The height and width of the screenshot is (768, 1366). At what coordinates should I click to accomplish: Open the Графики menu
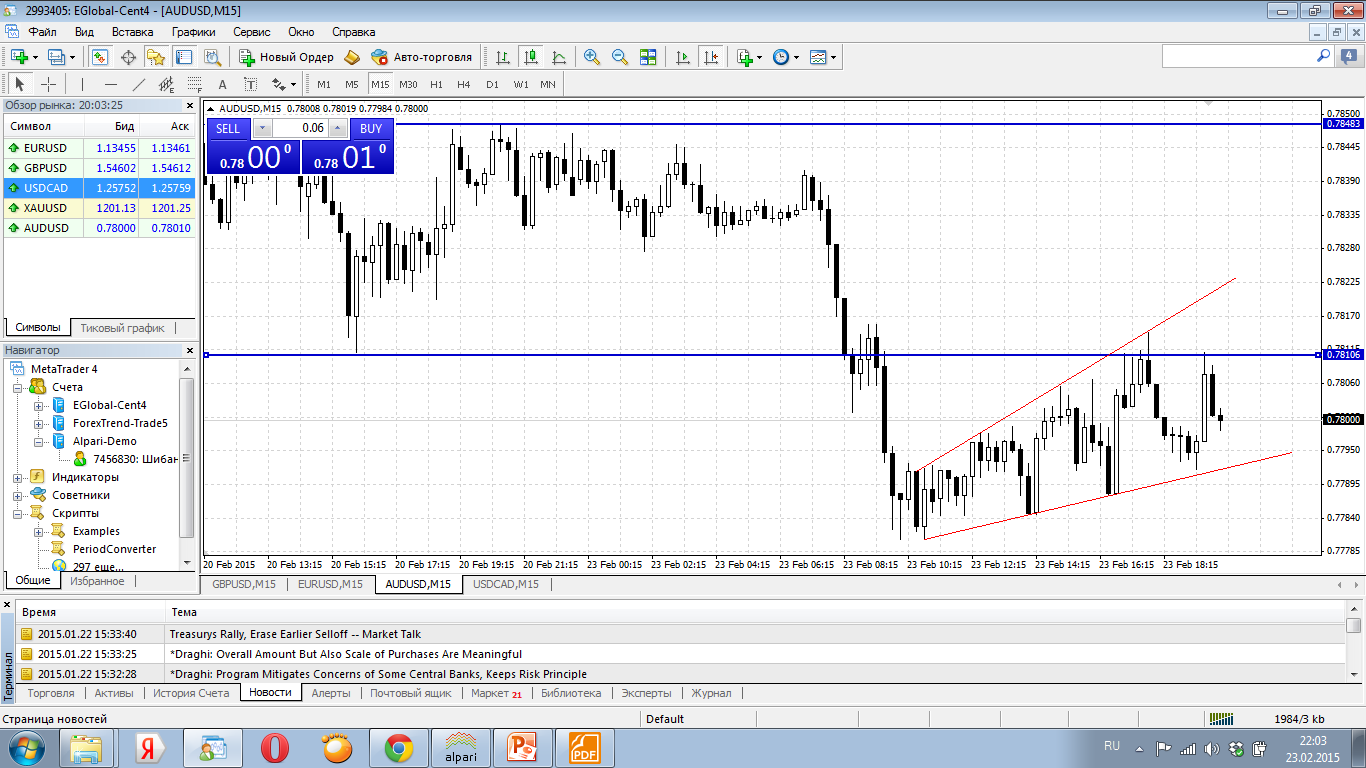(193, 32)
